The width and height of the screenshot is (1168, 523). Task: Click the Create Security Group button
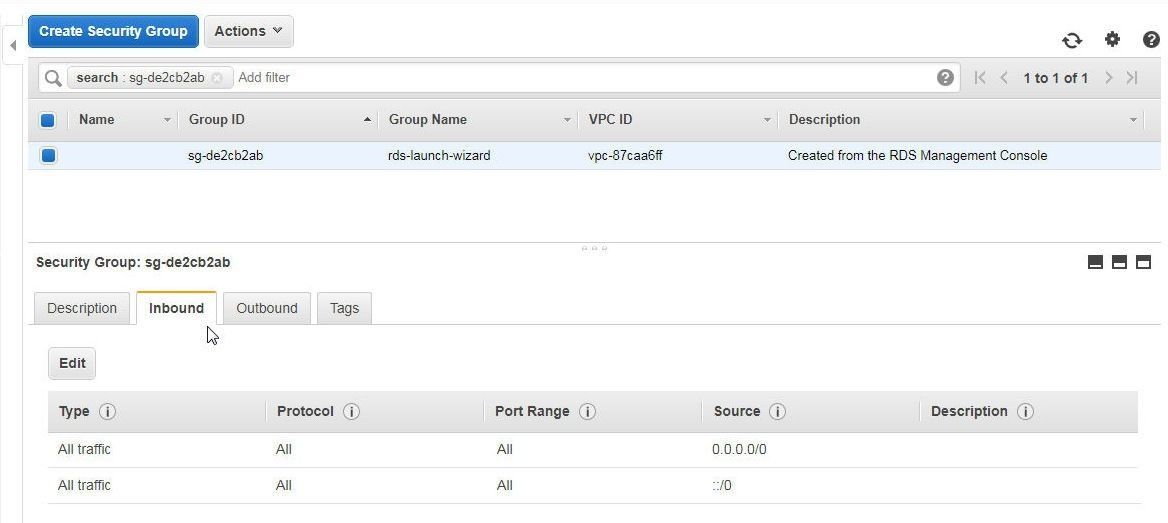[113, 31]
